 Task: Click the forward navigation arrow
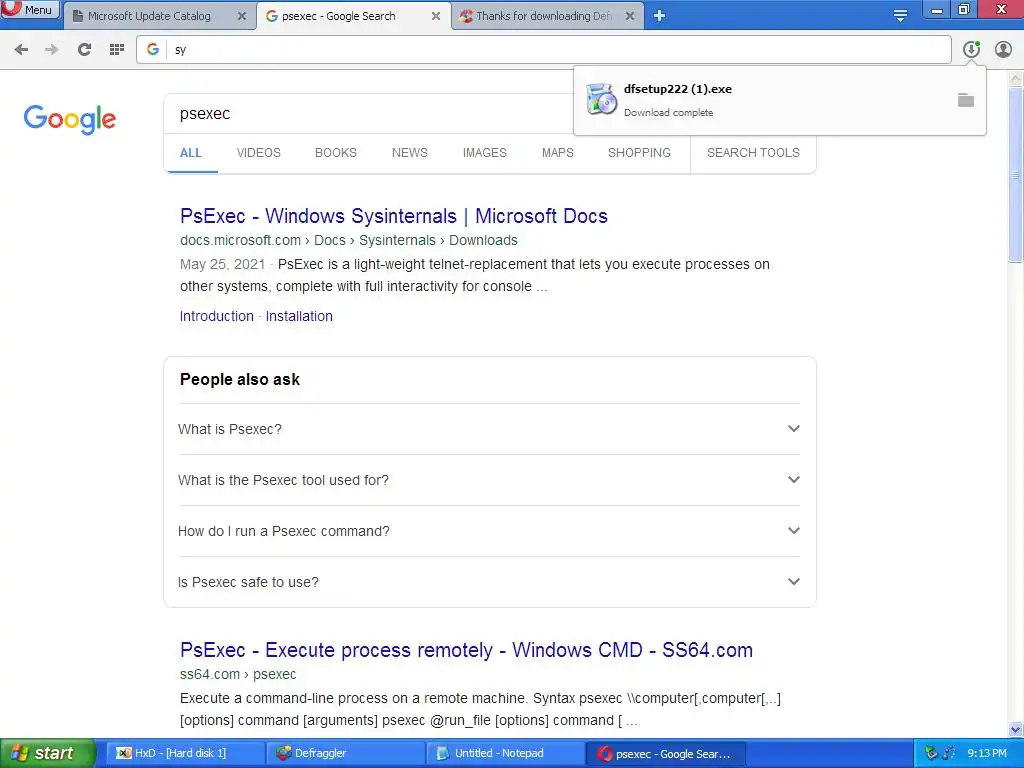[52, 50]
